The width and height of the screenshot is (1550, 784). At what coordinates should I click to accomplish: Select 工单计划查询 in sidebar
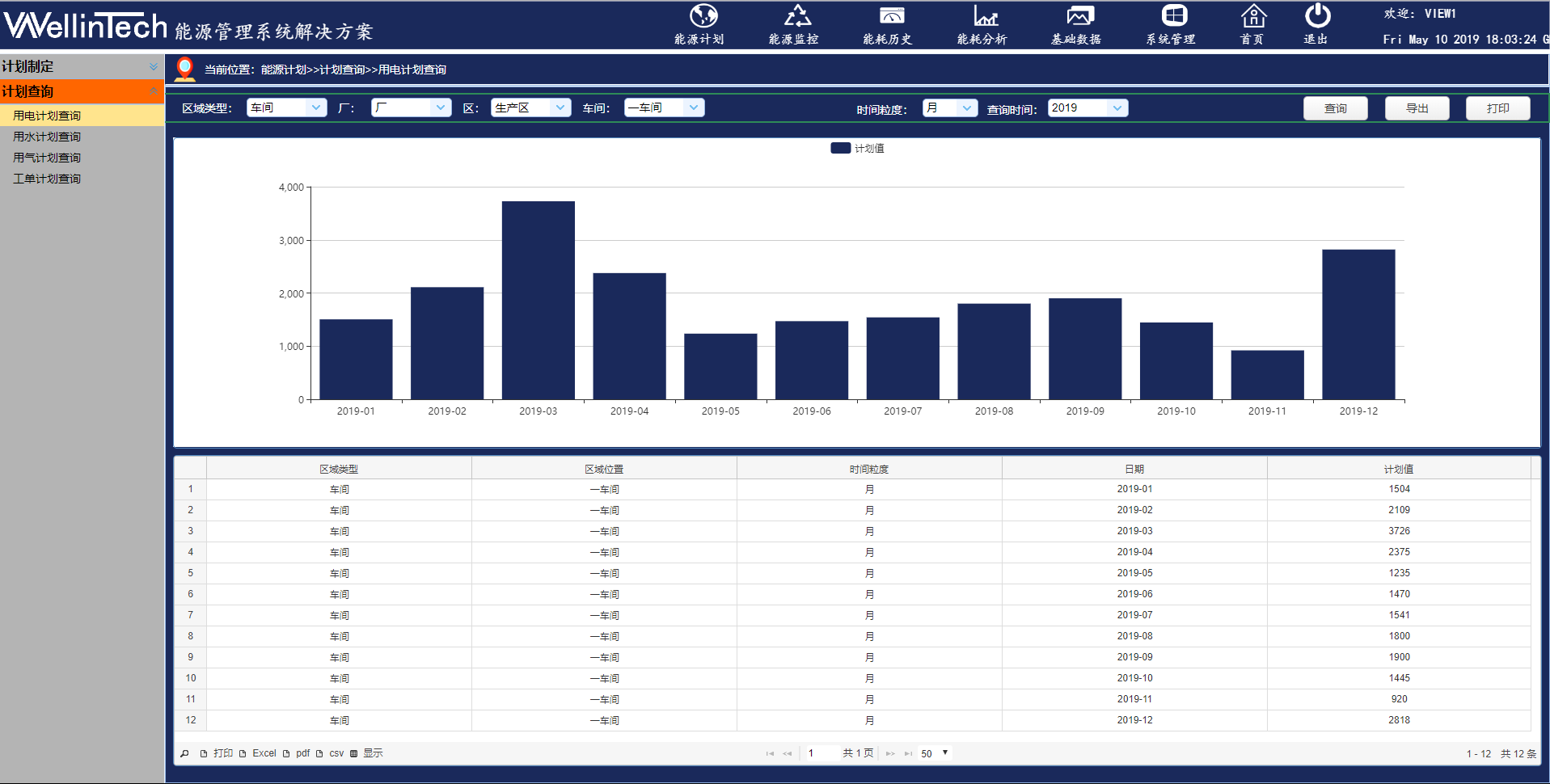(x=82, y=179)
